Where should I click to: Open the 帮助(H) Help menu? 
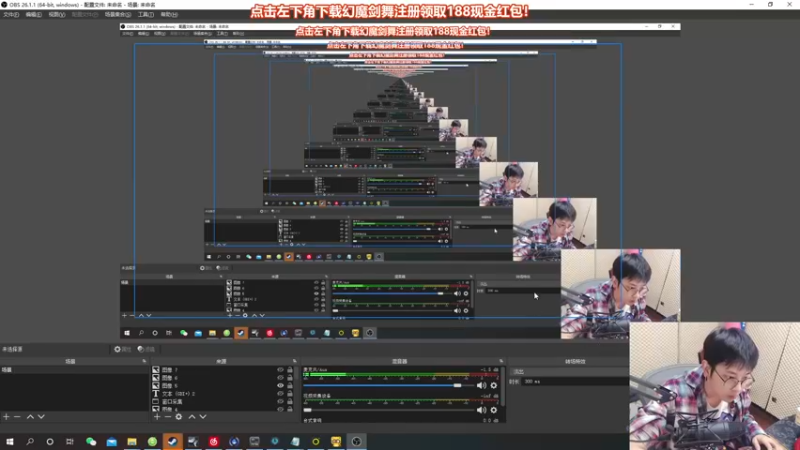(x=169, y=14)
